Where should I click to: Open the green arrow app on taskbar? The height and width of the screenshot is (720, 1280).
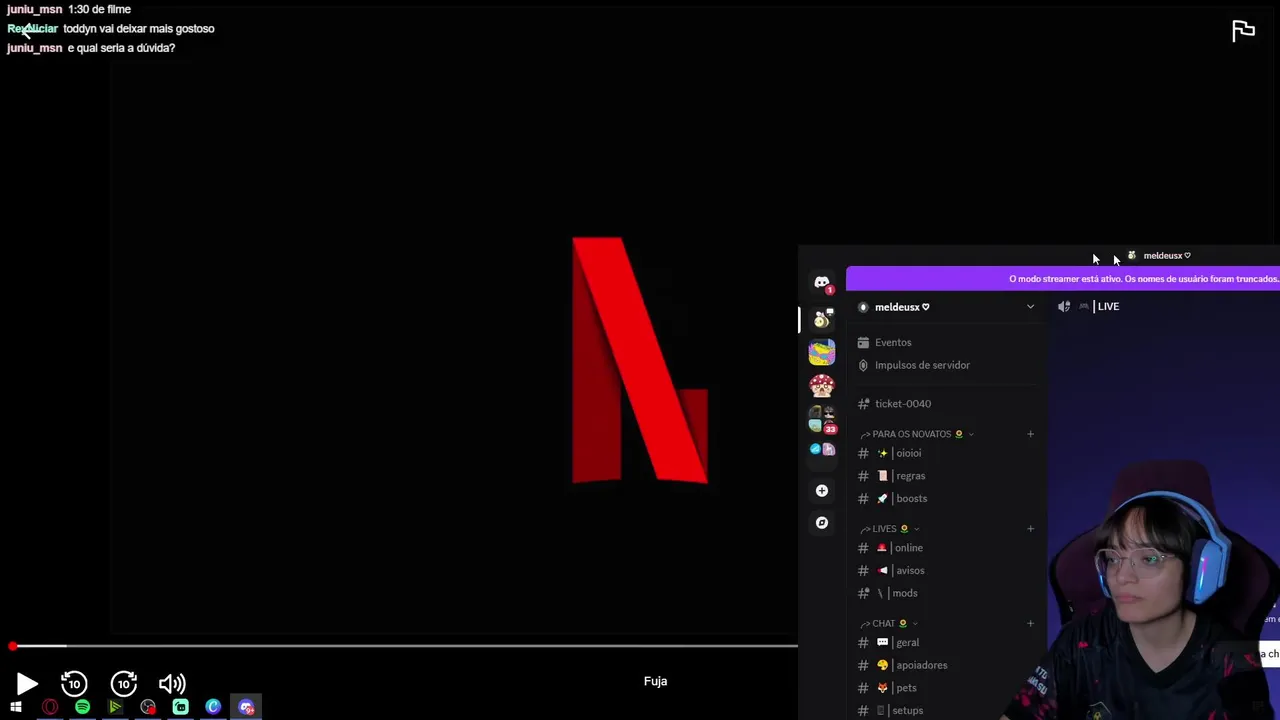115,707
